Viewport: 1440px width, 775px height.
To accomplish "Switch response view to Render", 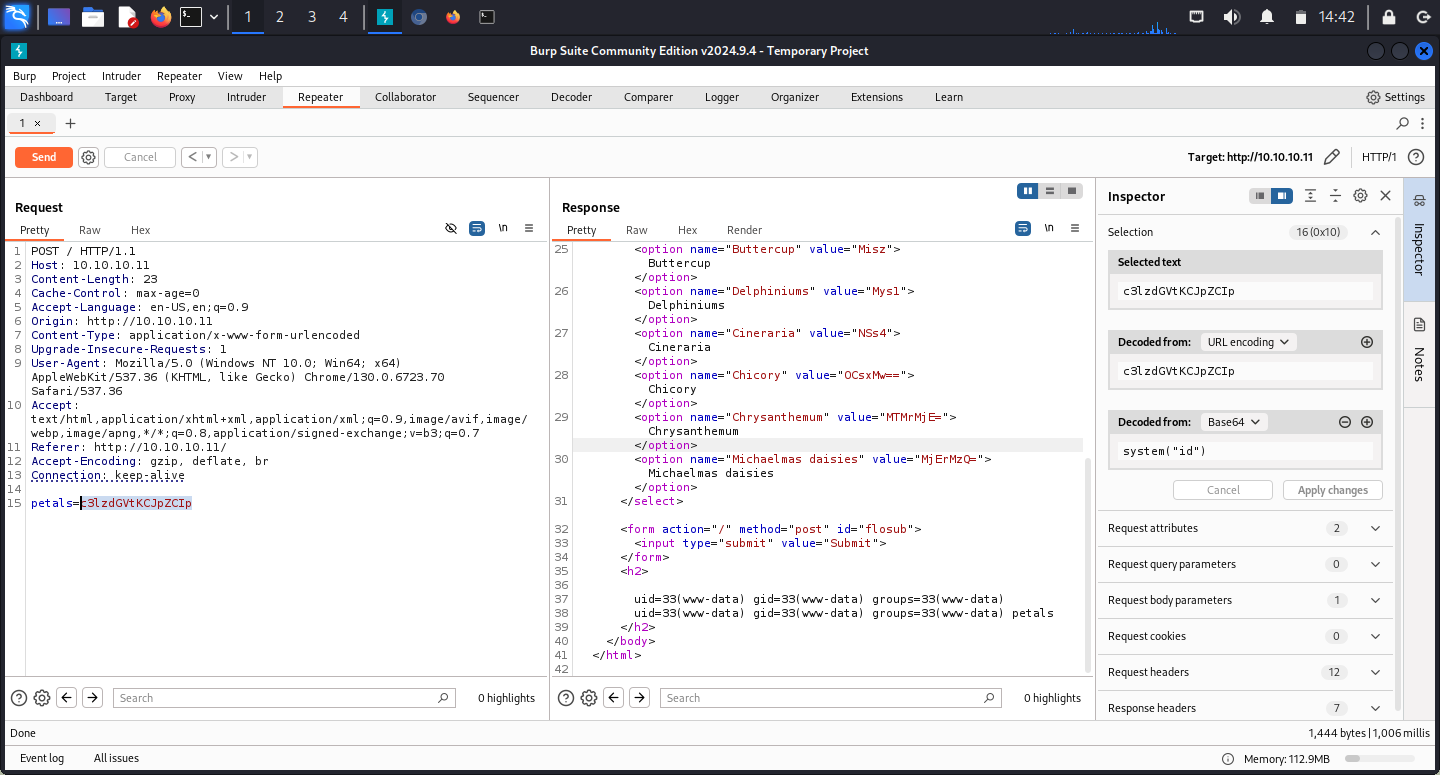I will point(744,230).
